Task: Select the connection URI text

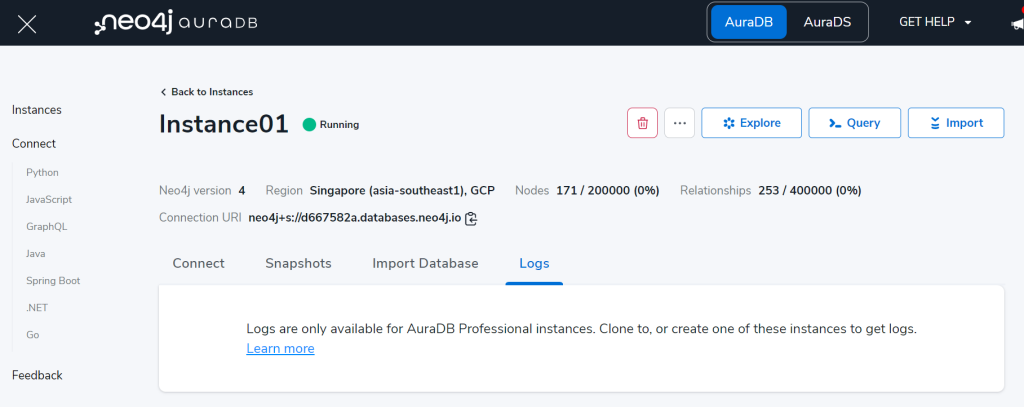Action: click(355, 218)
